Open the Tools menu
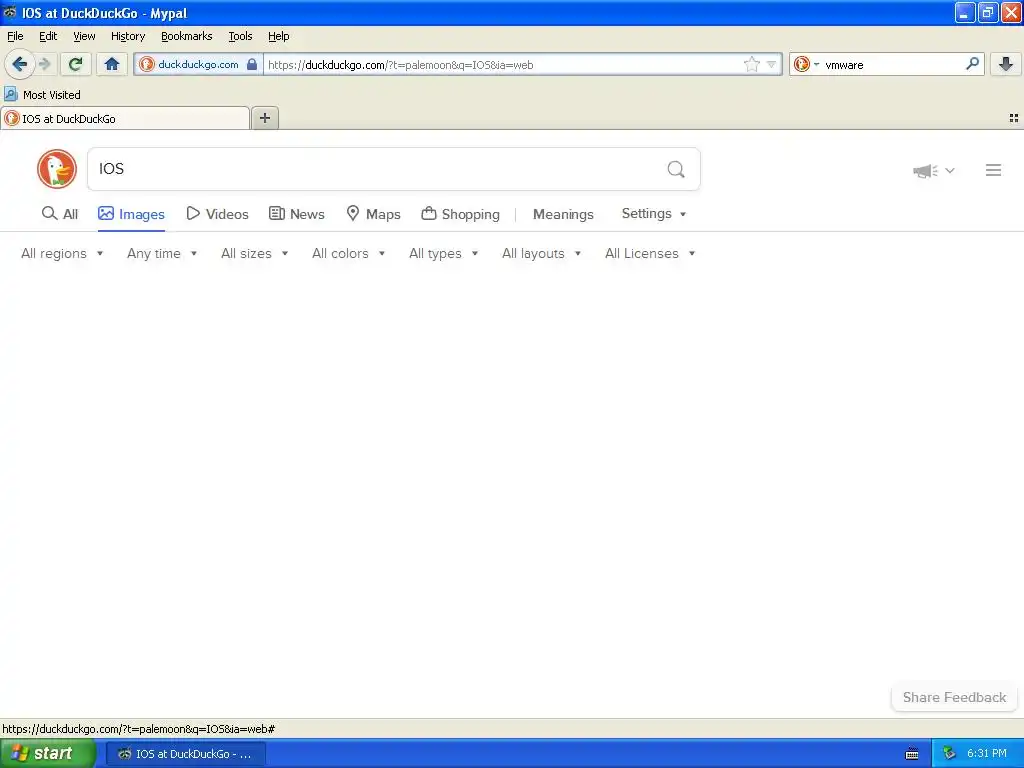 (x=240, y=36)
